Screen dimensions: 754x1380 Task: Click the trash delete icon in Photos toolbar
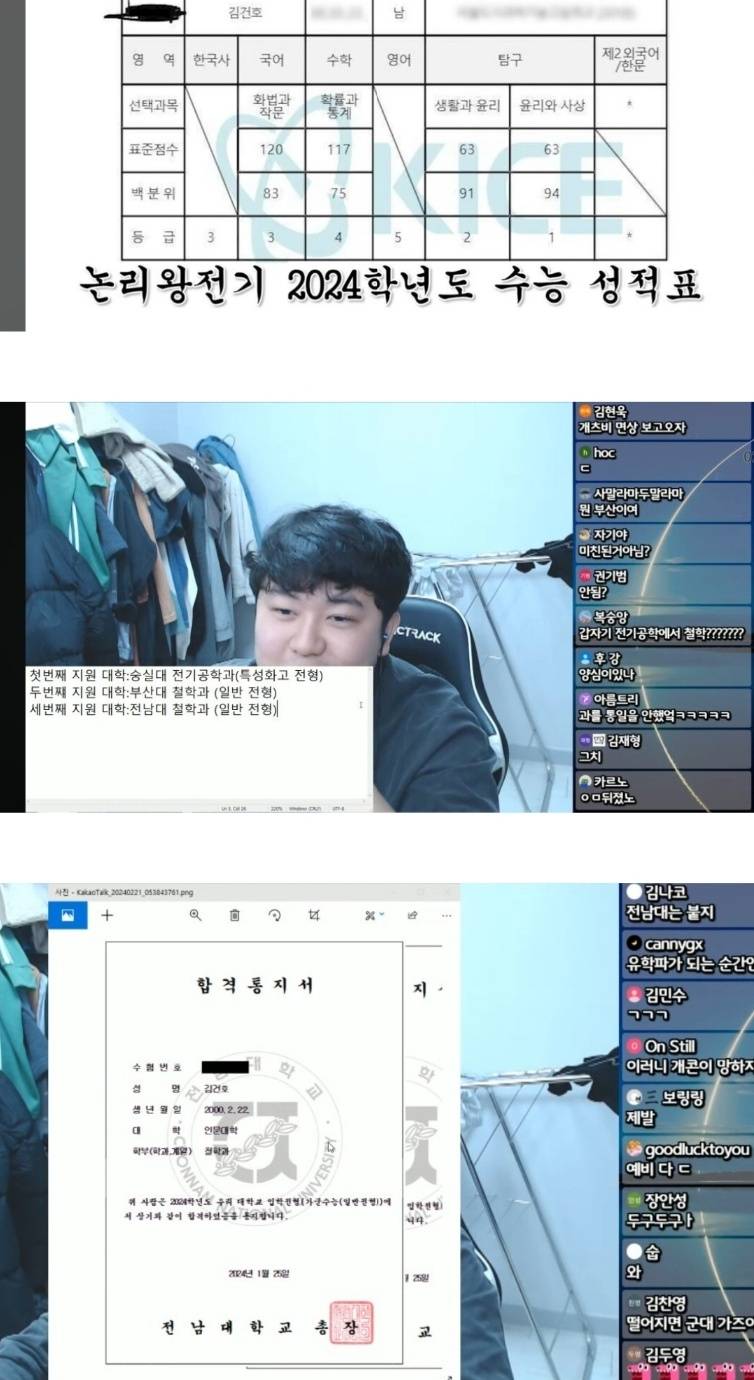click(234, 914)
